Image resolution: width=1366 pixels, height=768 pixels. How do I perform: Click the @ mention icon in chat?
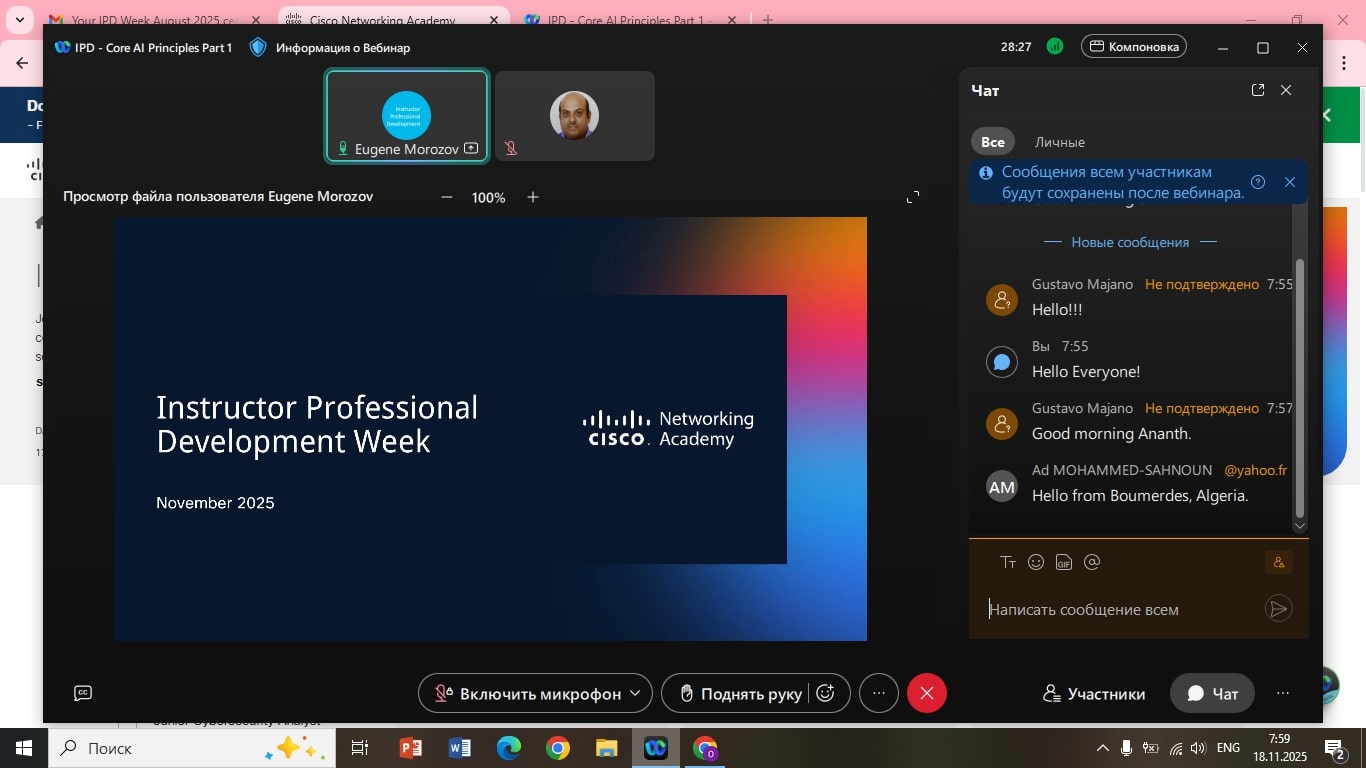(1092, 562)
